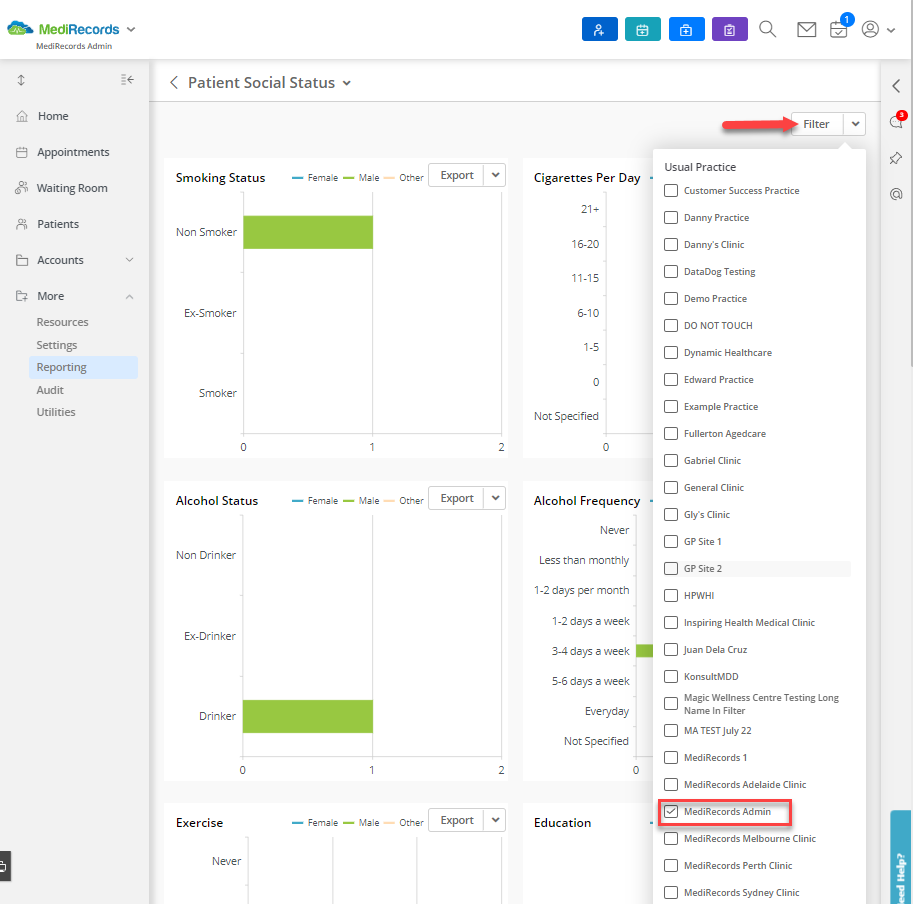Go back with the left arrow beside title
This screenshot has height=904, width=913.
(174, 83)
